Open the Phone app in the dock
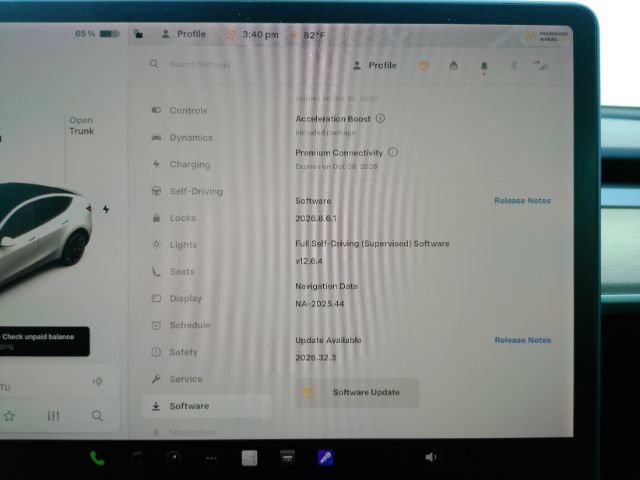Viewport: 640px width, 480px height. [97, 458]
